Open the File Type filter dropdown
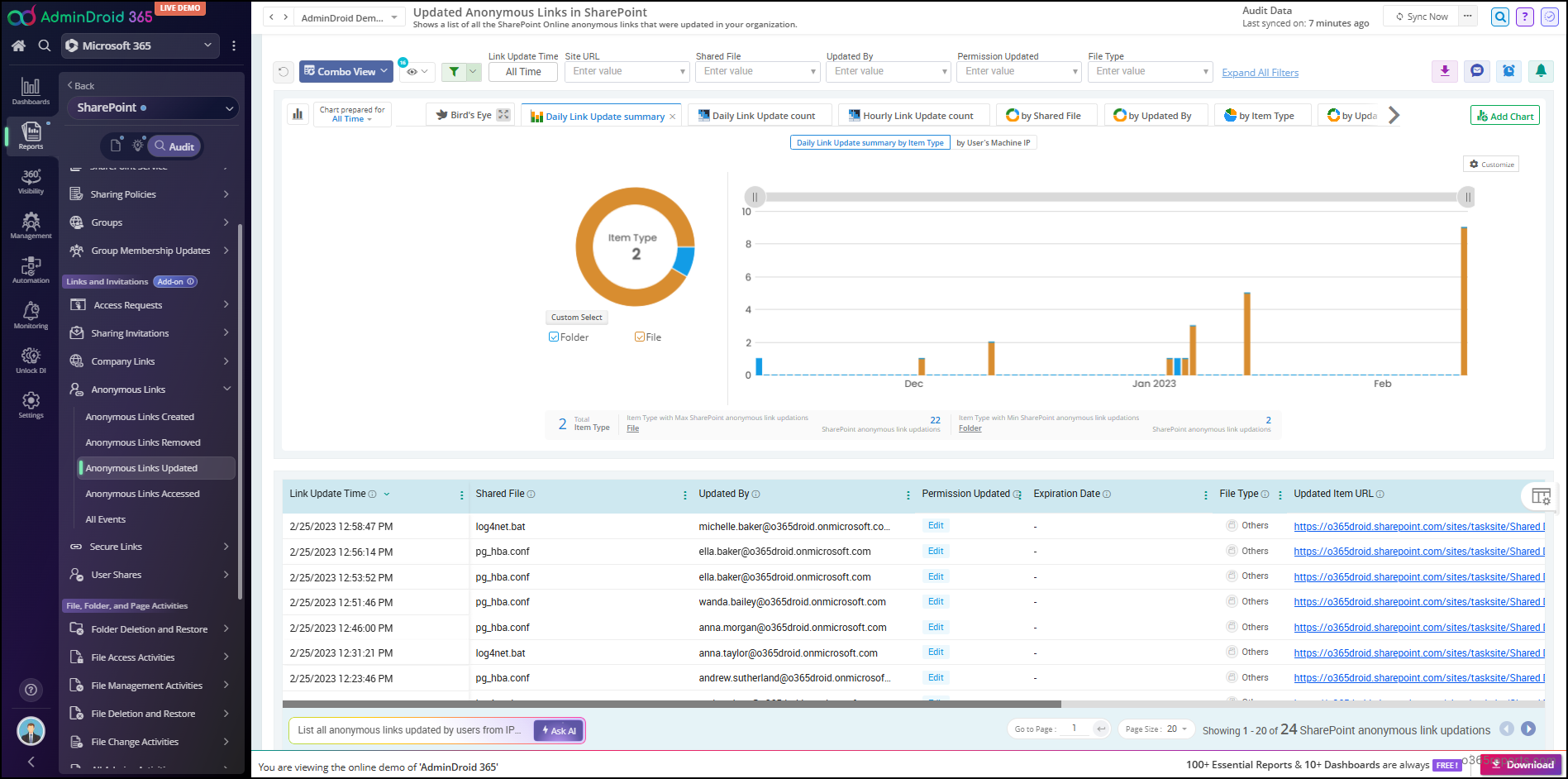This screenshot has height=779, width=1568. point(1150,72)
